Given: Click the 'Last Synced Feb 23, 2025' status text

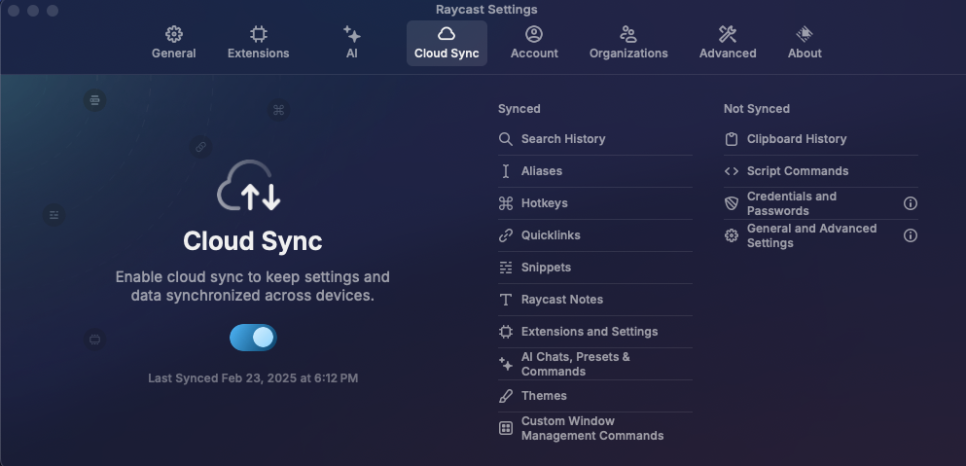Looking at the screenshot, I should pos(253,378).
